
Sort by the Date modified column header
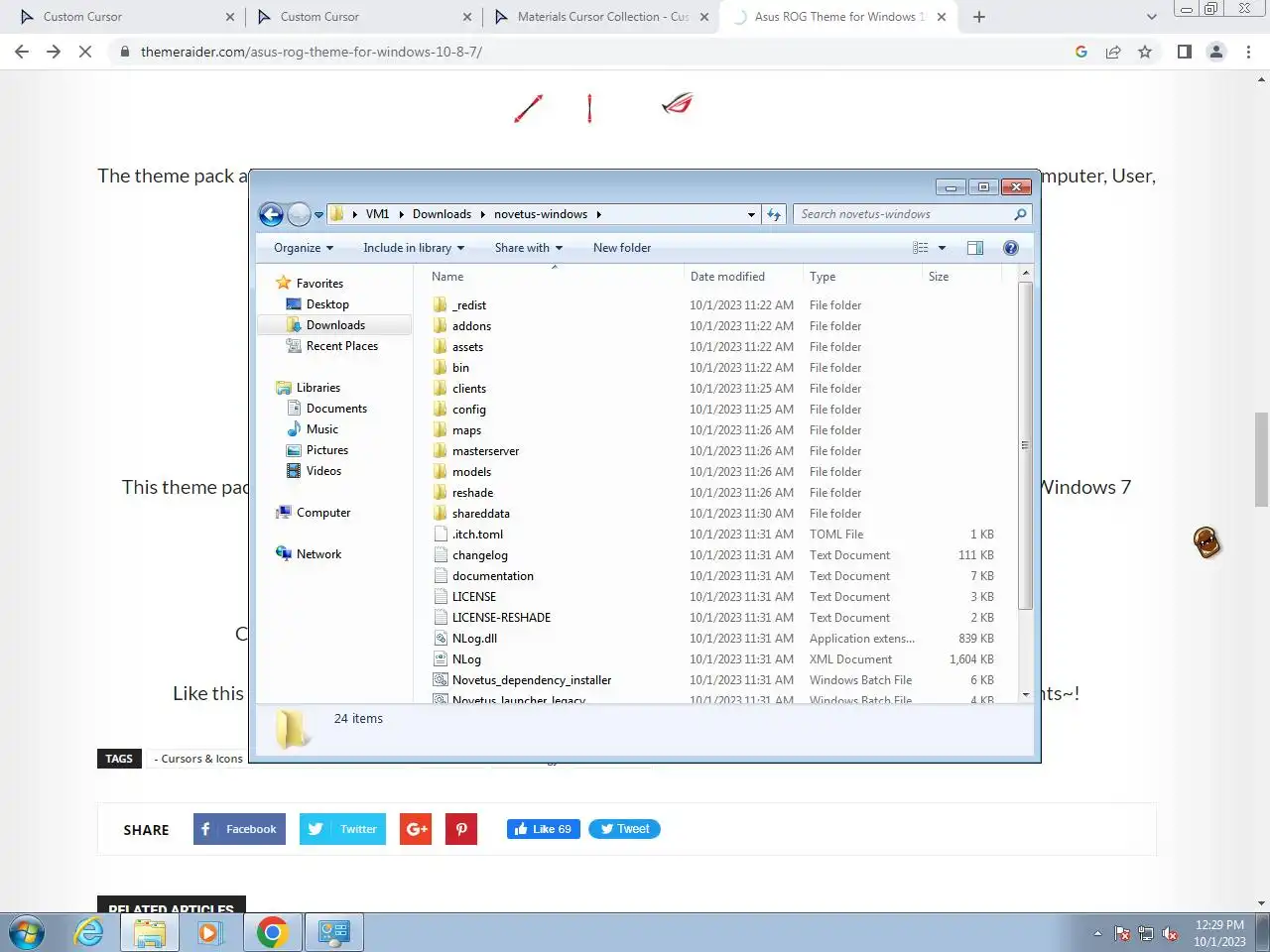pos(743,277)
